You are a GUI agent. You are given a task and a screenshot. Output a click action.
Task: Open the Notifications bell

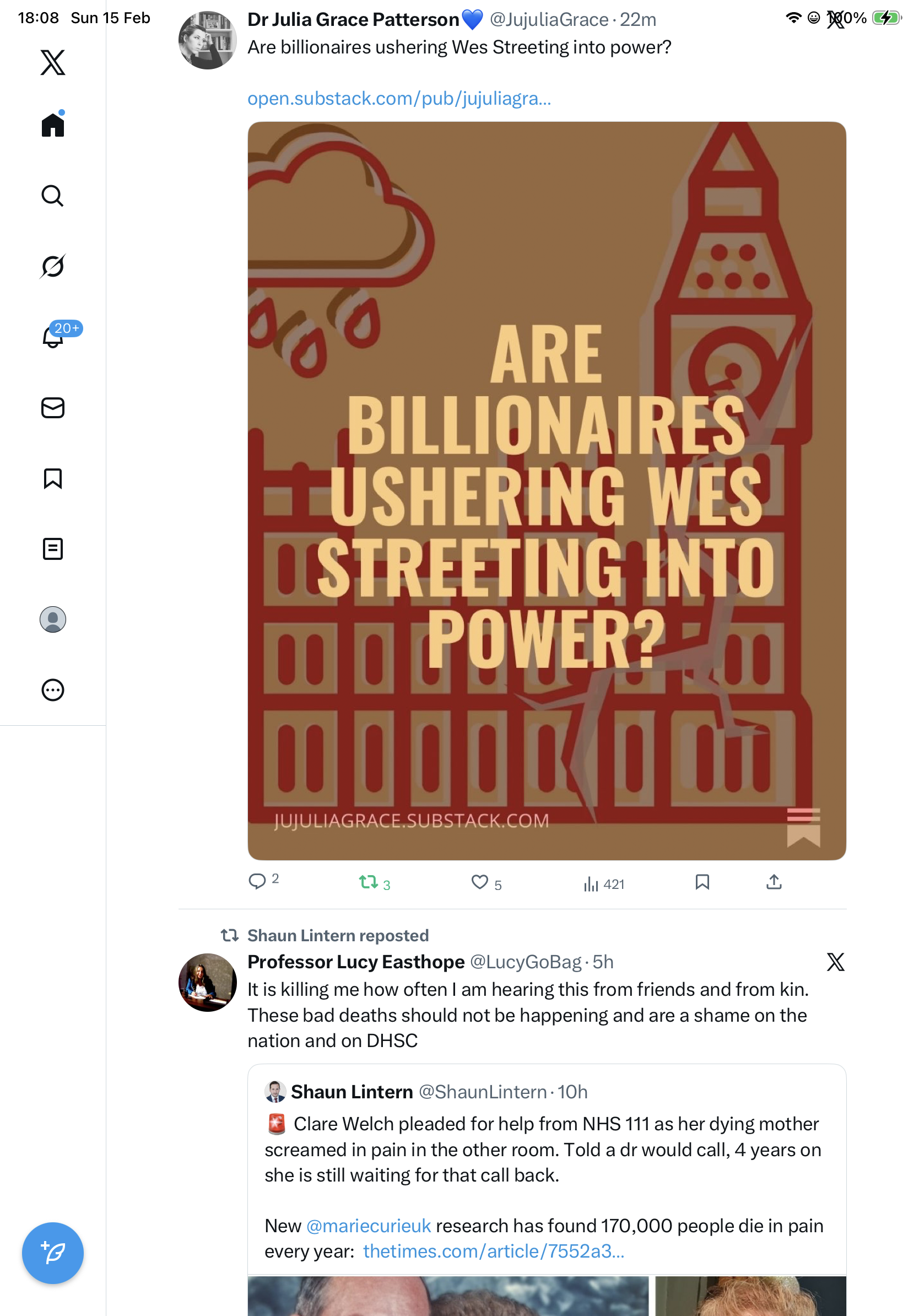(x=53, y=337)
